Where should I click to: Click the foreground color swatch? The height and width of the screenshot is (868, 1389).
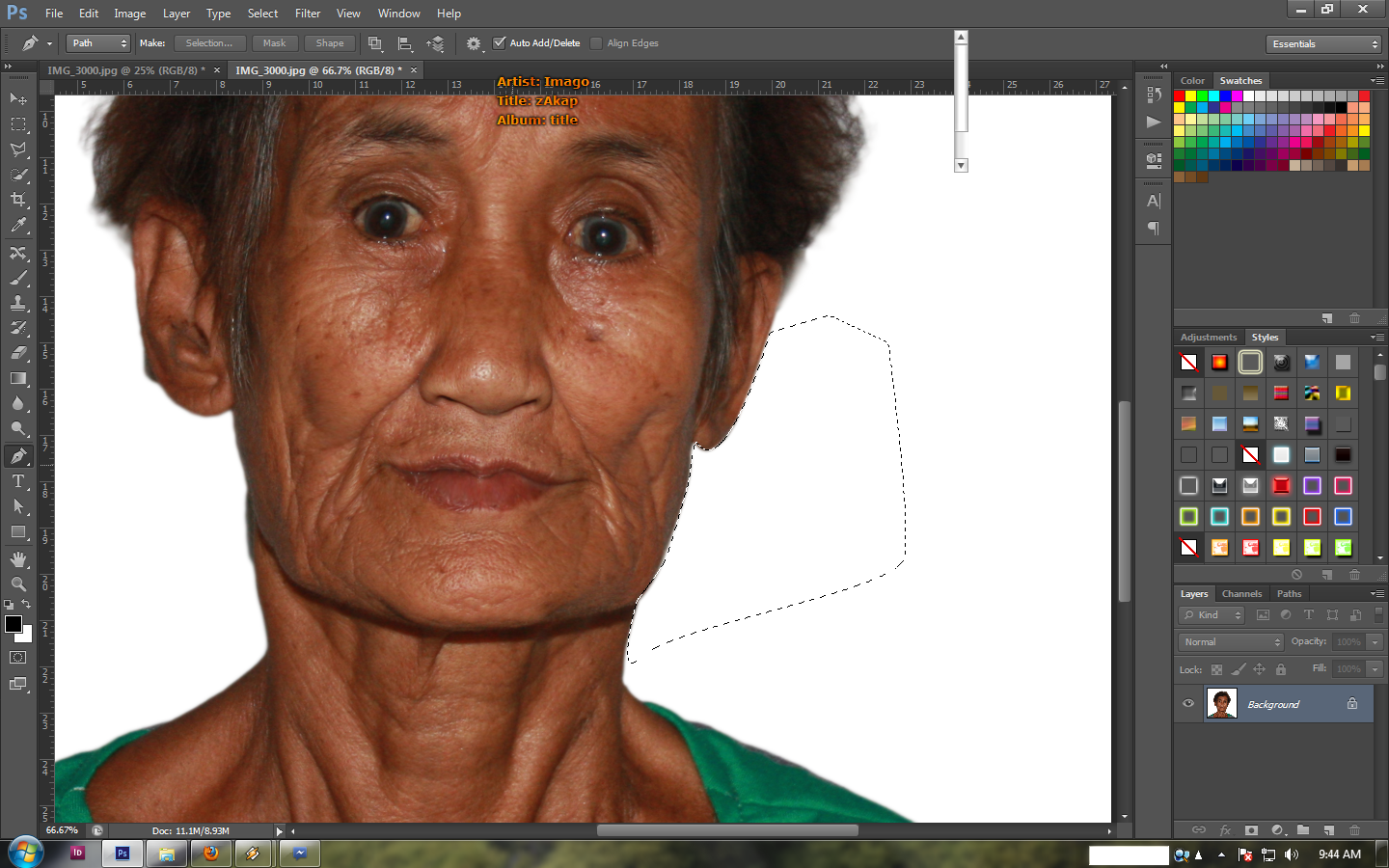click(x=14, y=624)
